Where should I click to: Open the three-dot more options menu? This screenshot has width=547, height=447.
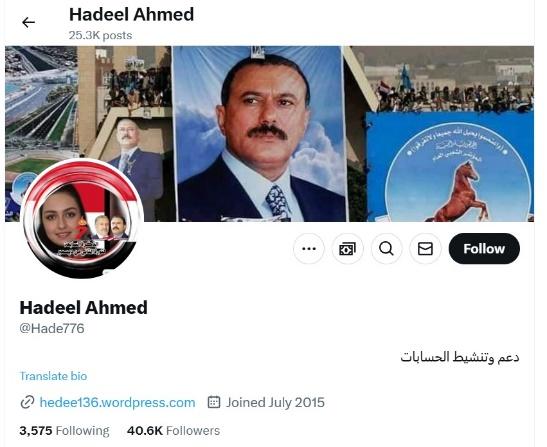point(309,249)
